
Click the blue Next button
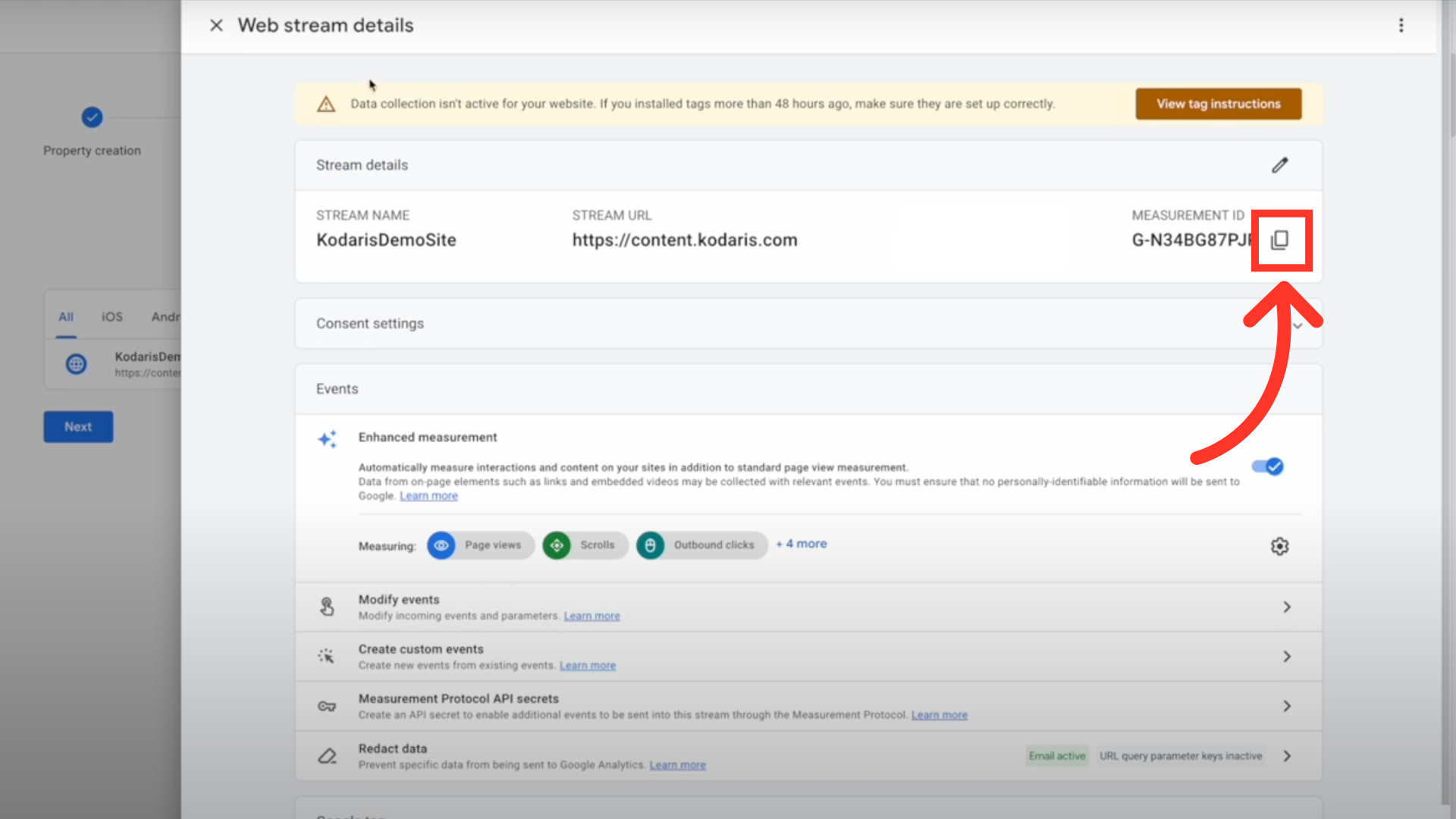pos(78,427)
